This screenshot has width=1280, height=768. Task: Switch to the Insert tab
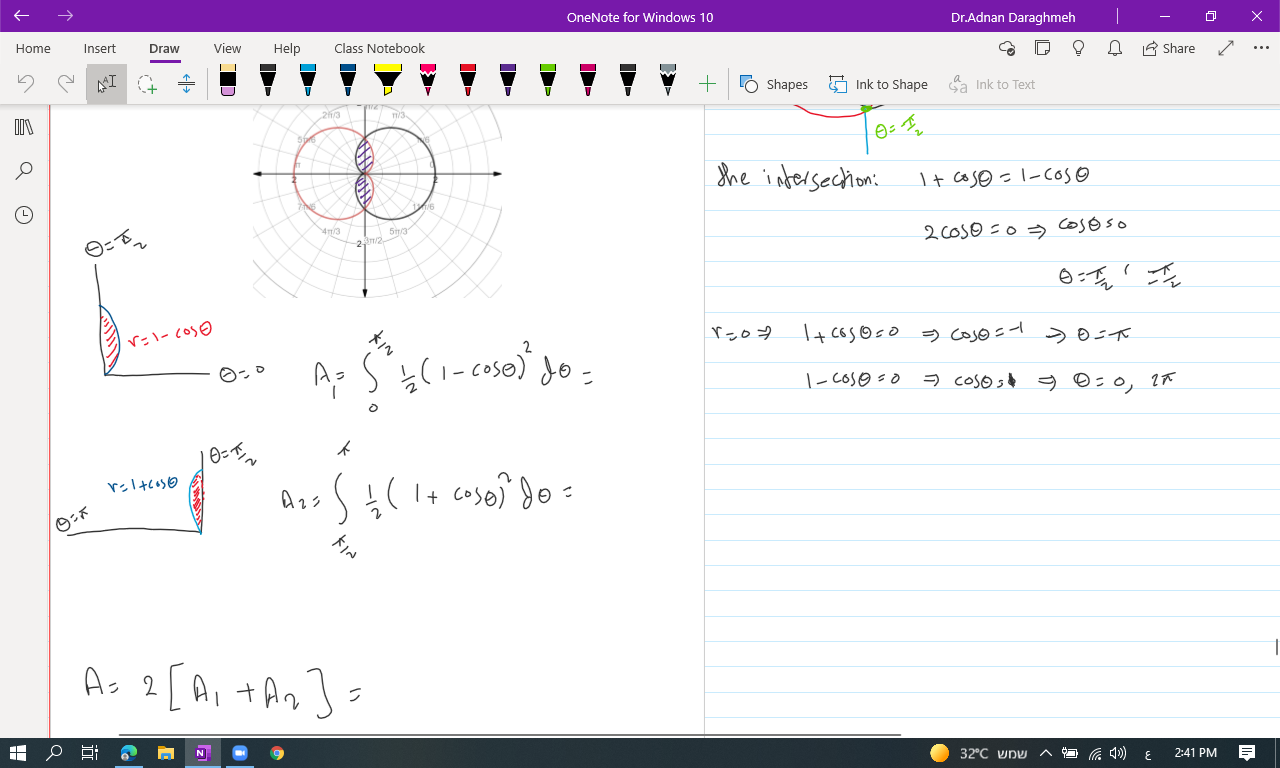point(100,48)
